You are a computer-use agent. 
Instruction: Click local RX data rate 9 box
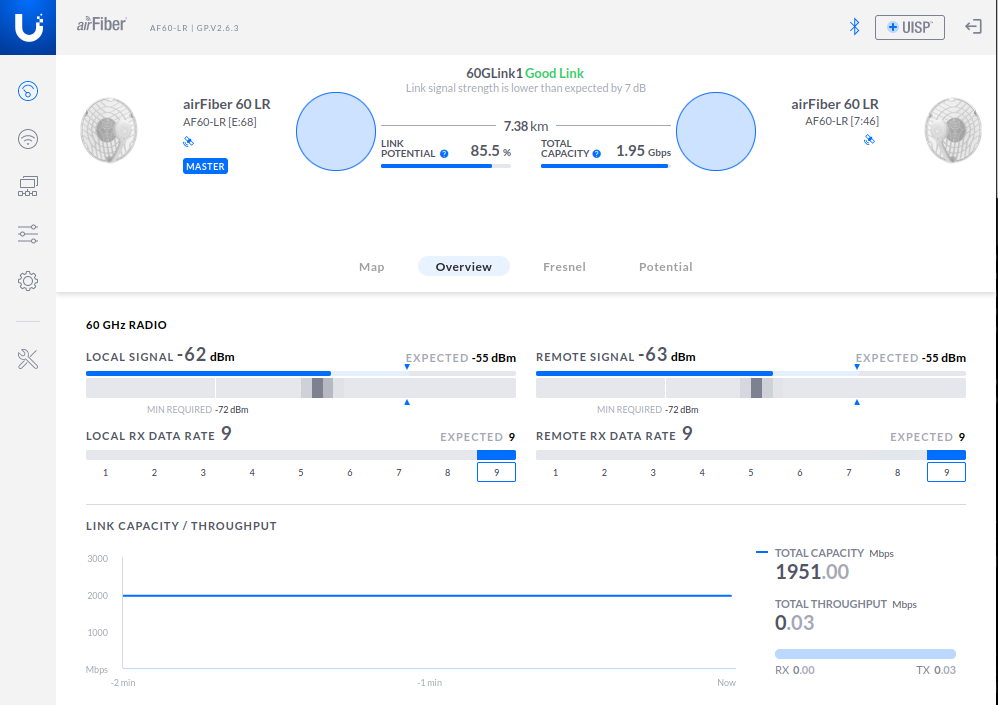point(496,472)
